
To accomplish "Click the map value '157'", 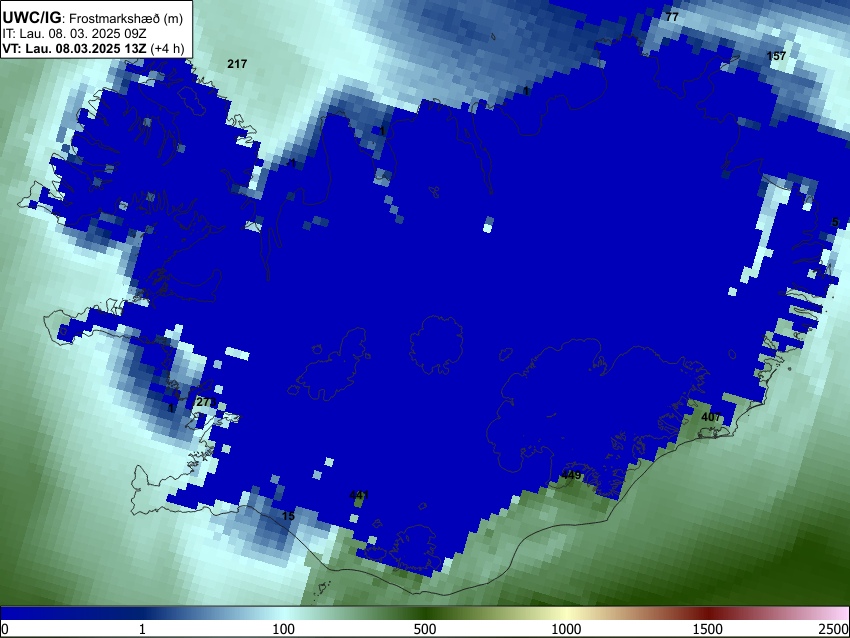I will [776, 56].
